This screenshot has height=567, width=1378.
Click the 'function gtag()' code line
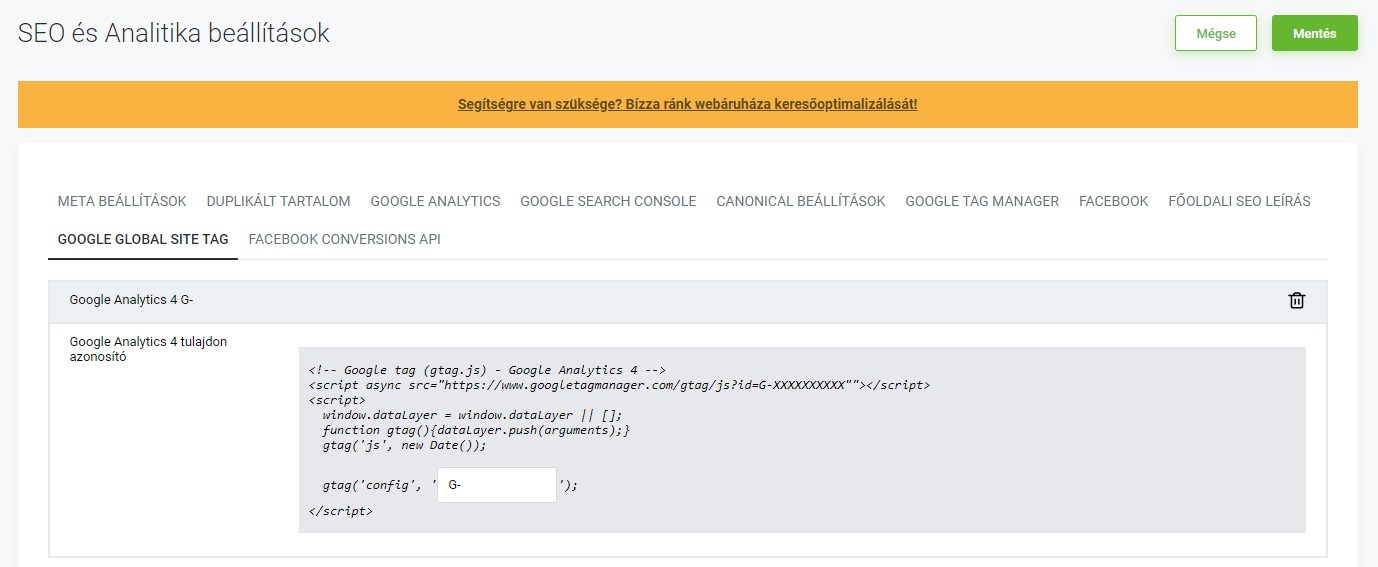(x=476, y=430)
